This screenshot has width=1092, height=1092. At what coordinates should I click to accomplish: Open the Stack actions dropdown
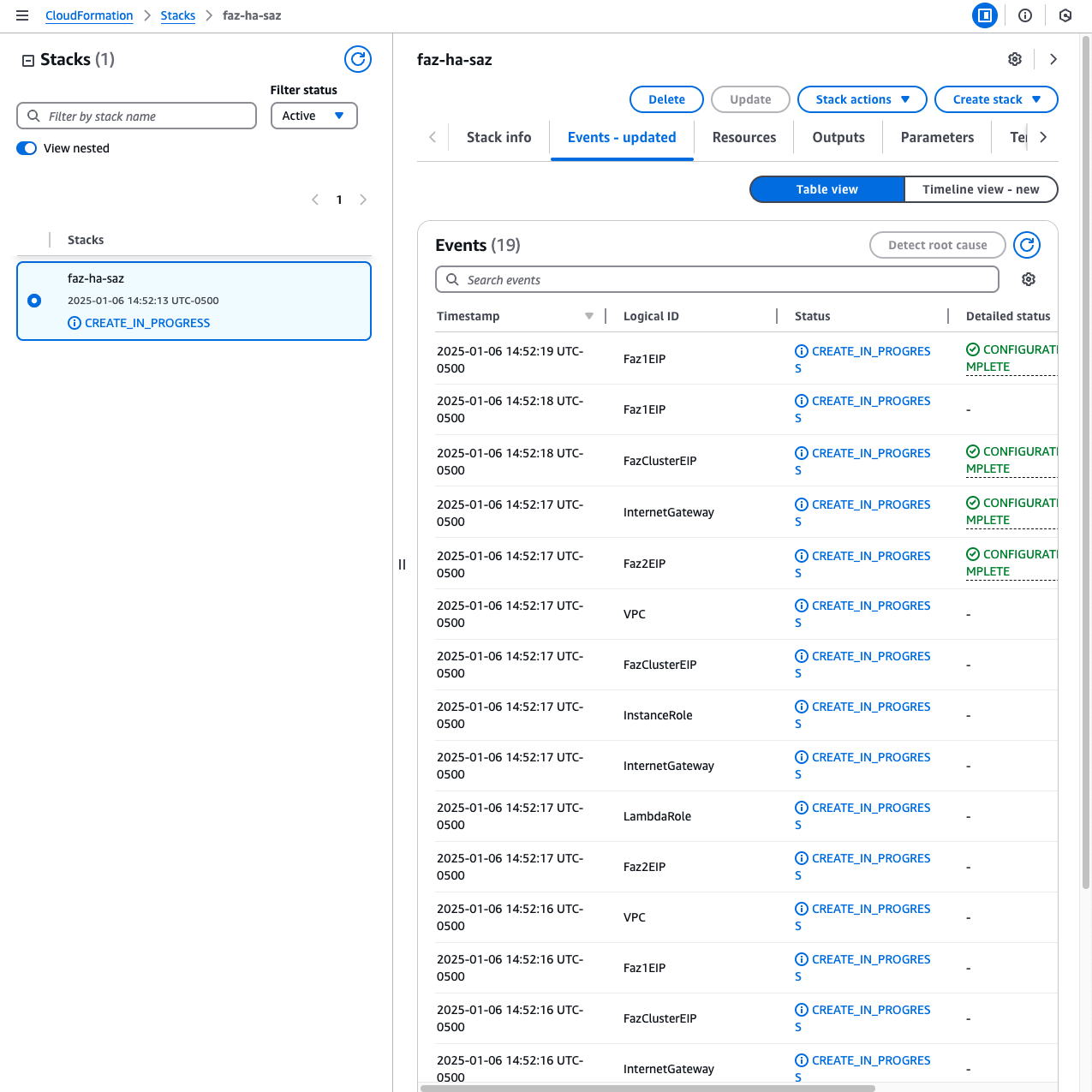coord(862,99)
